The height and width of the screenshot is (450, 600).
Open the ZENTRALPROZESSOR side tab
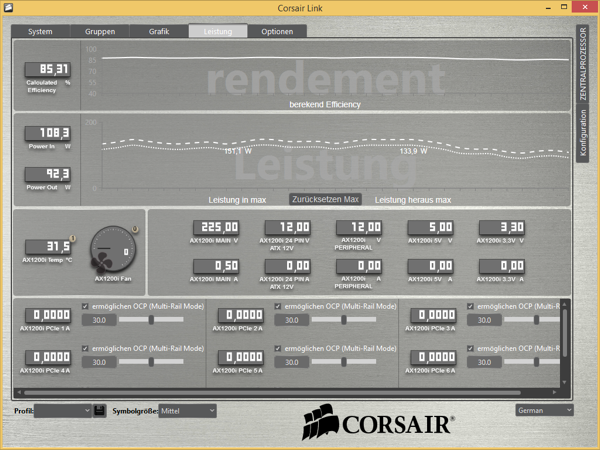(582, 64)
